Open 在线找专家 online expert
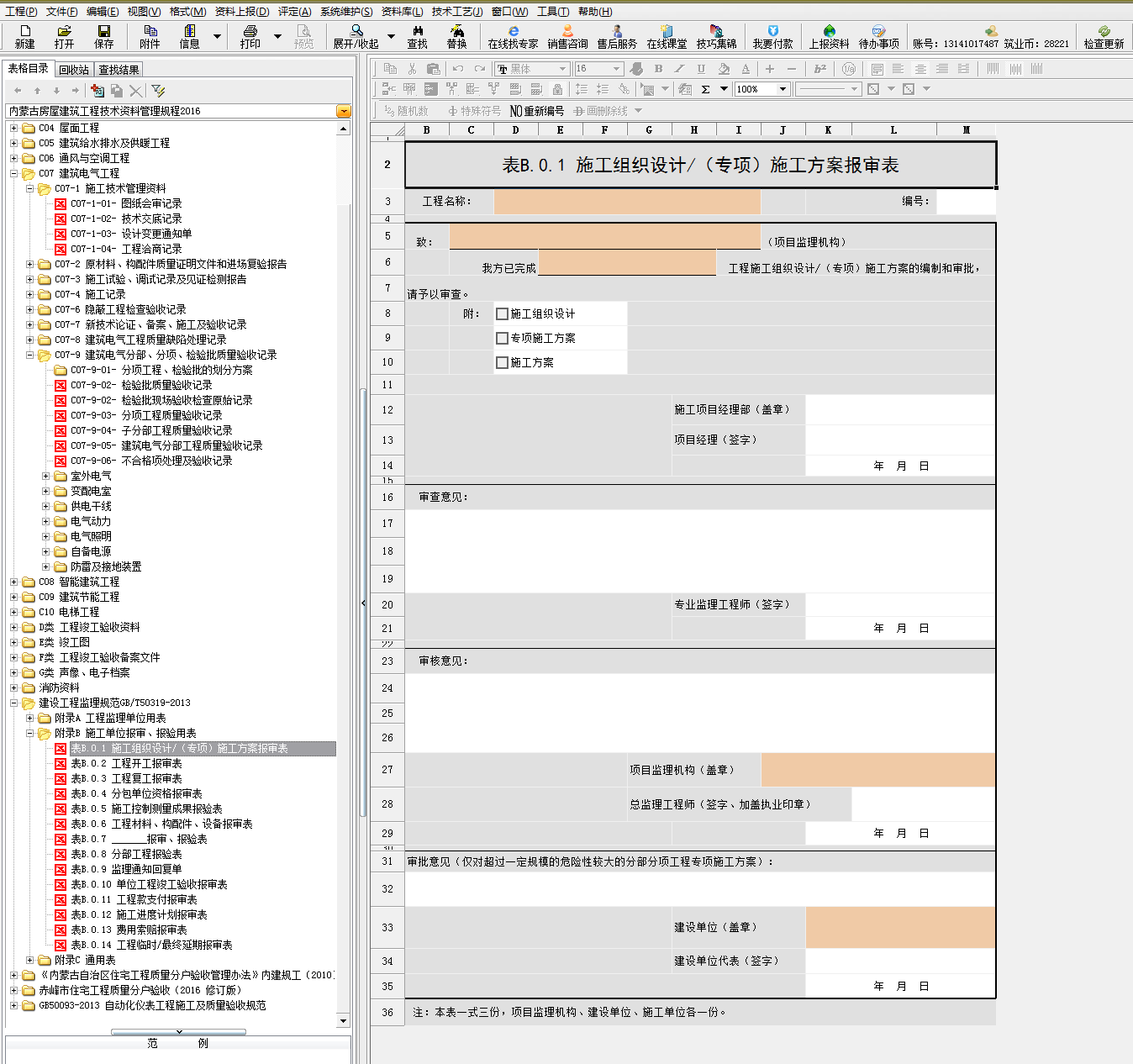 pyautogui.click(x=513, y=37)
